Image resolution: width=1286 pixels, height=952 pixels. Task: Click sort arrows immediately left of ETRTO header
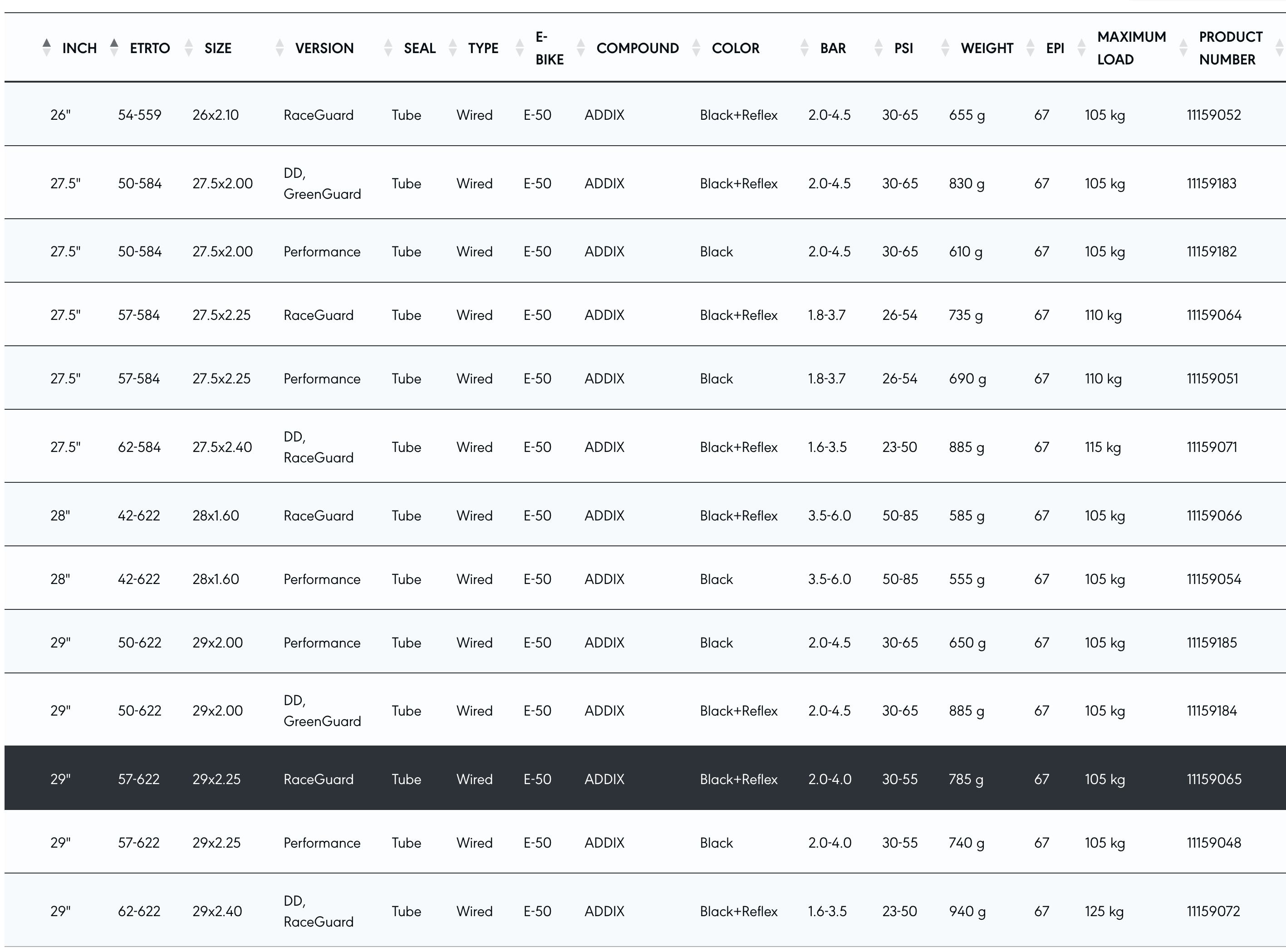click(x=114, y=48)
